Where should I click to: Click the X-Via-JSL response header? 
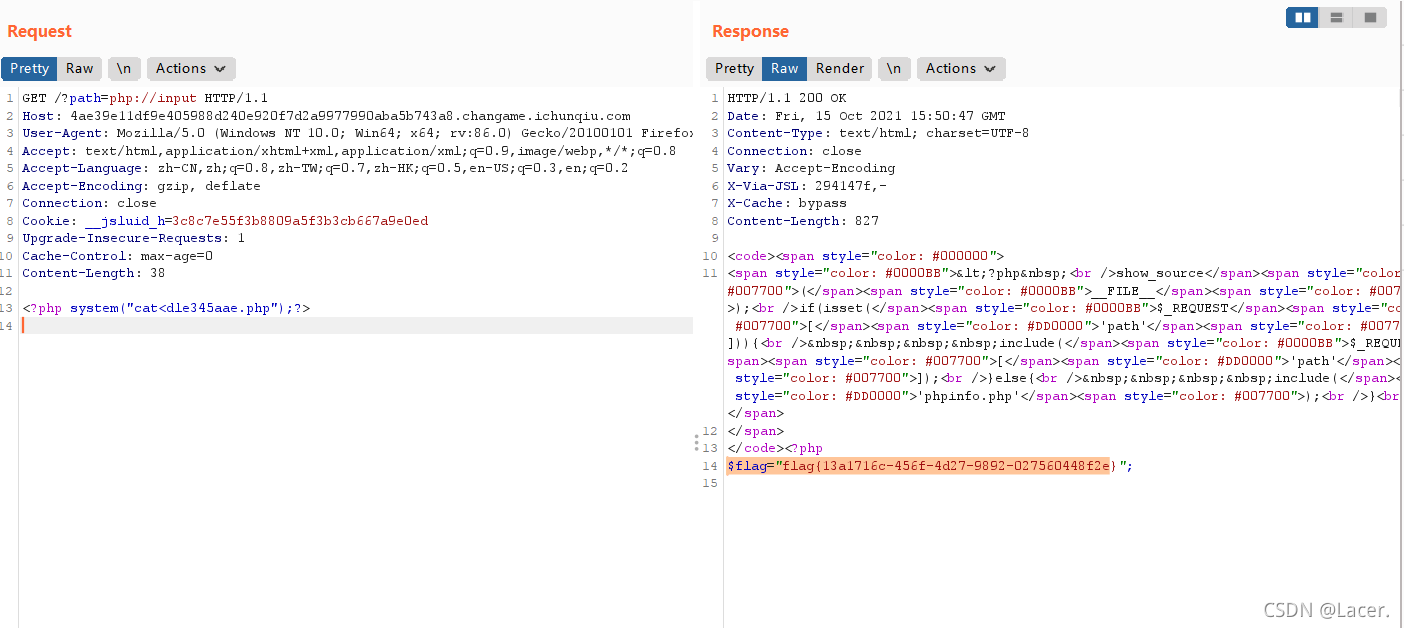807,186
